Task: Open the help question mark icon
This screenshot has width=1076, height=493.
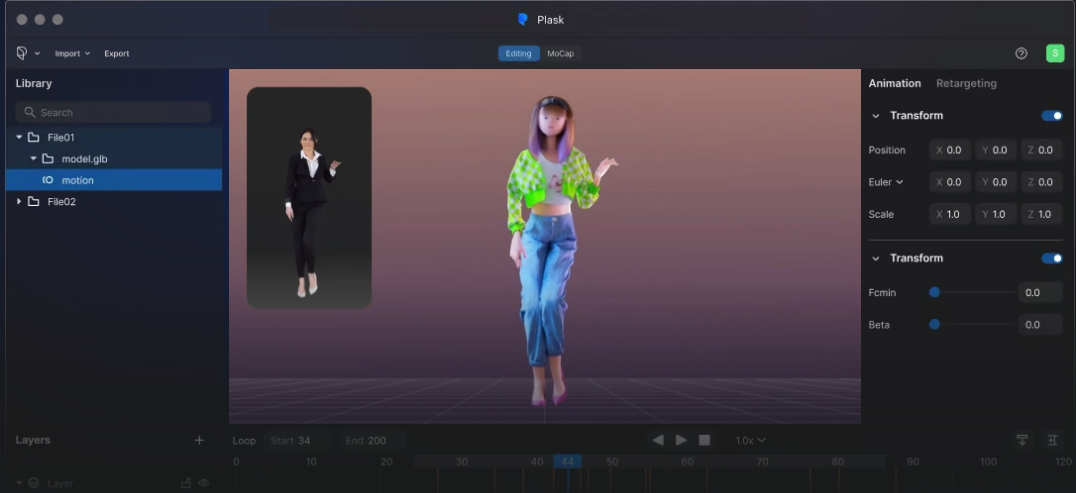Action: (x=1021, y=53)
